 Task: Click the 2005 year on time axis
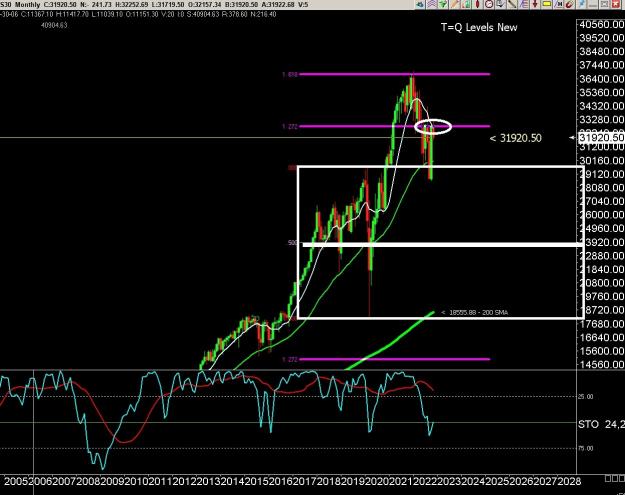pyautogui.click(x=16, y=481)
